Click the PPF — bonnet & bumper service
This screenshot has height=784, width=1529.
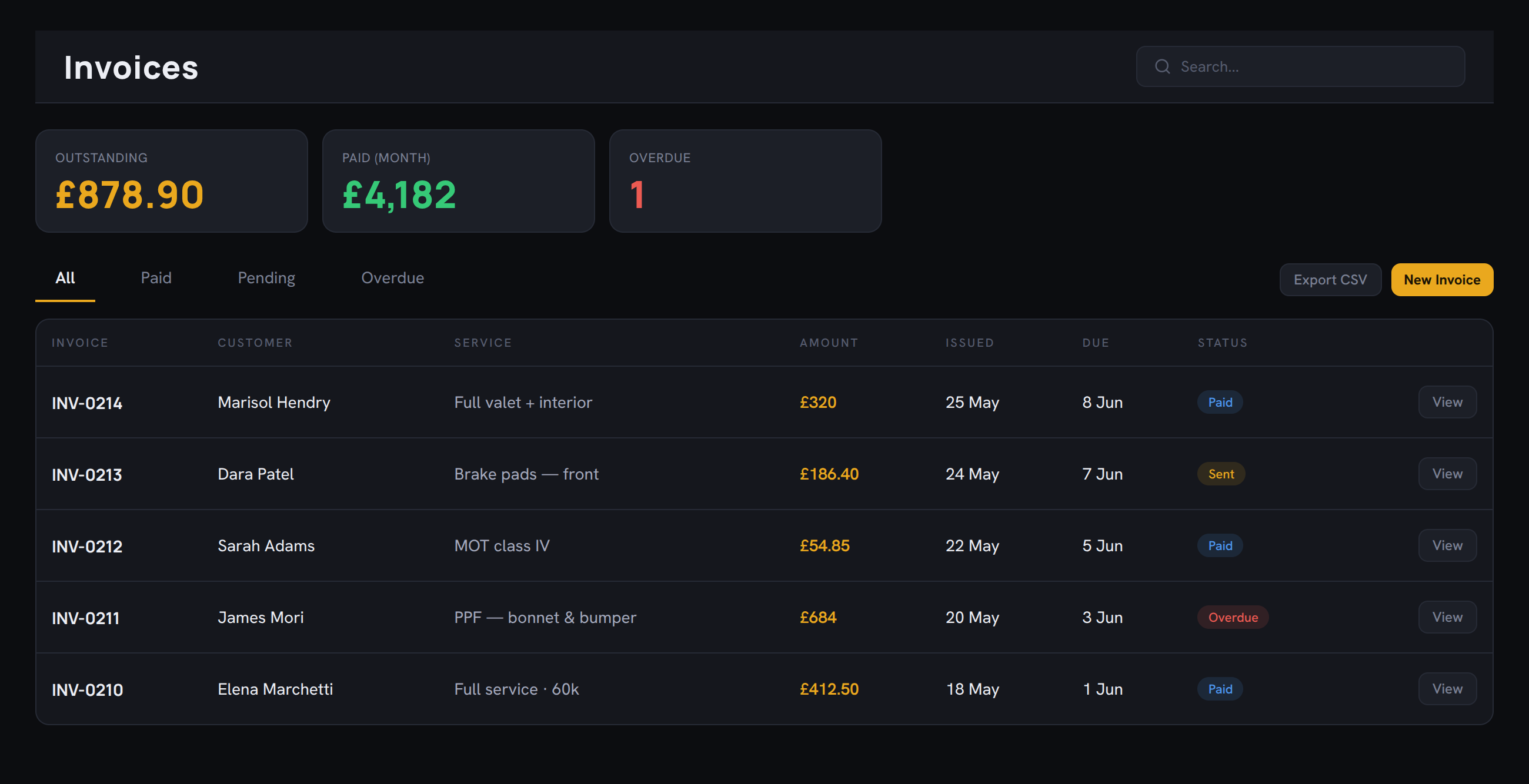point(545,618)
